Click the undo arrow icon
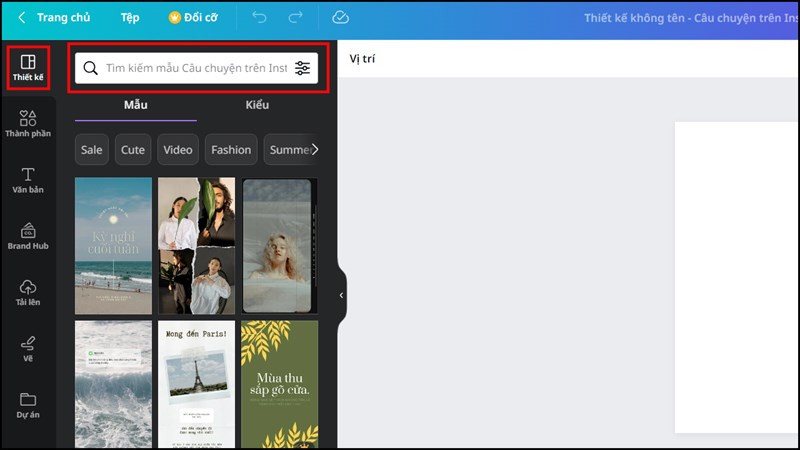This screenshot has width=800, height=450. tap(259, 17)
